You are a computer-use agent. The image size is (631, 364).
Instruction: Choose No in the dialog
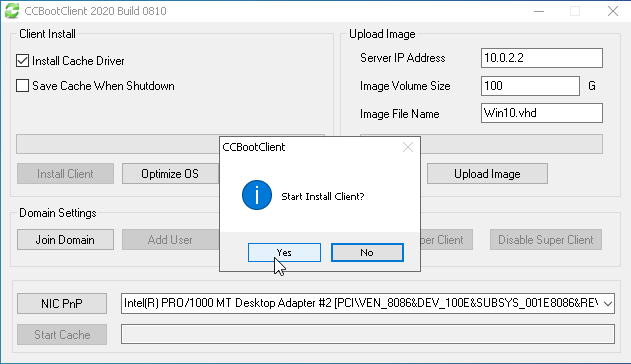[x=367, y=253]
